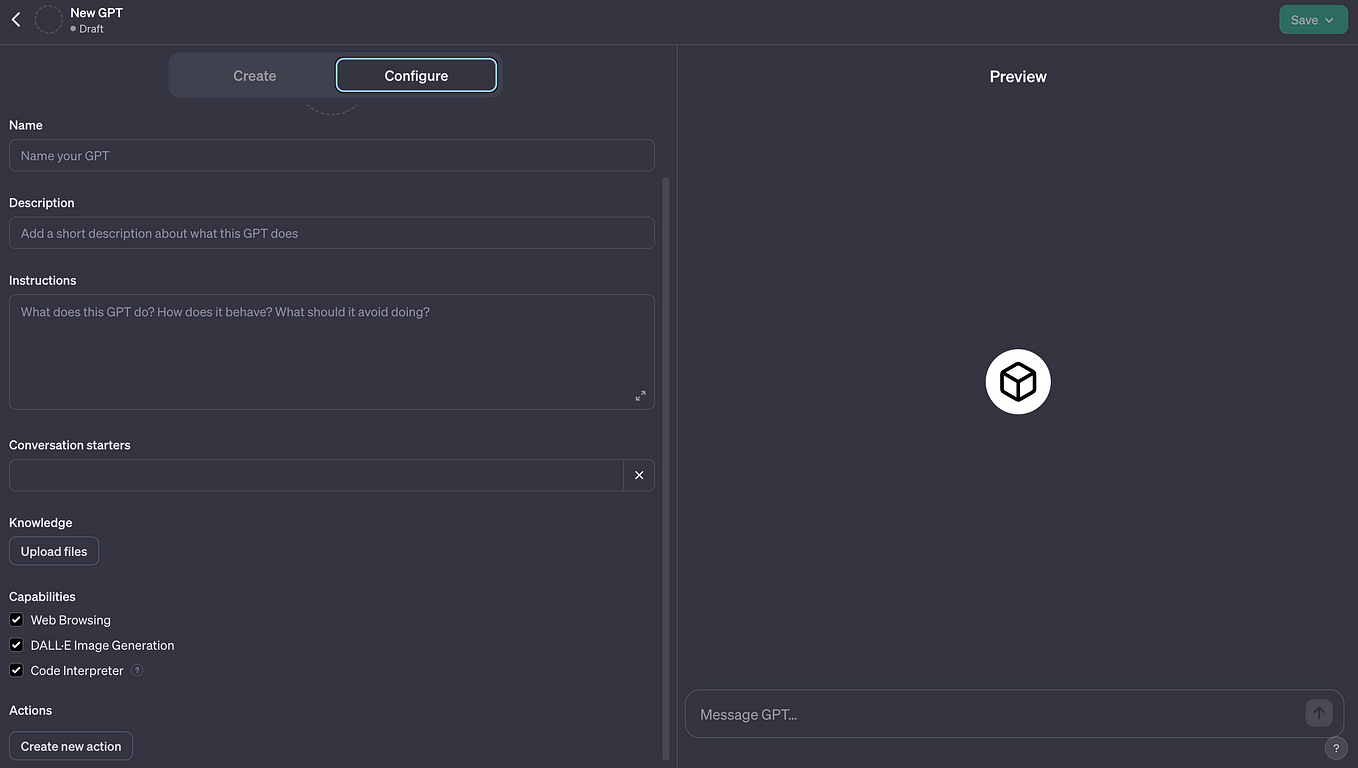The image size is (1358, 768).
Task: Click the GPT cube logo in Preview
Action: click(1017, 381)
